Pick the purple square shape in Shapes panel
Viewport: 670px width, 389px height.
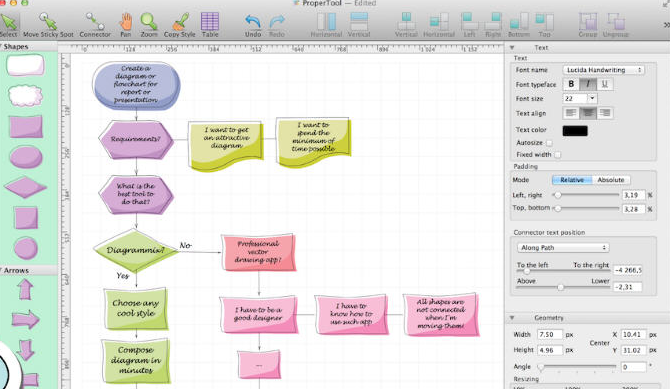26,218
